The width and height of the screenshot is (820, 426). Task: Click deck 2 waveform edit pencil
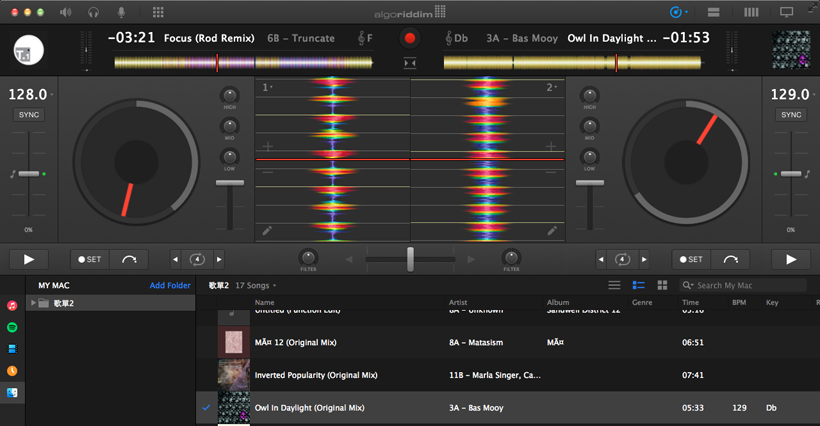[552, 231]
